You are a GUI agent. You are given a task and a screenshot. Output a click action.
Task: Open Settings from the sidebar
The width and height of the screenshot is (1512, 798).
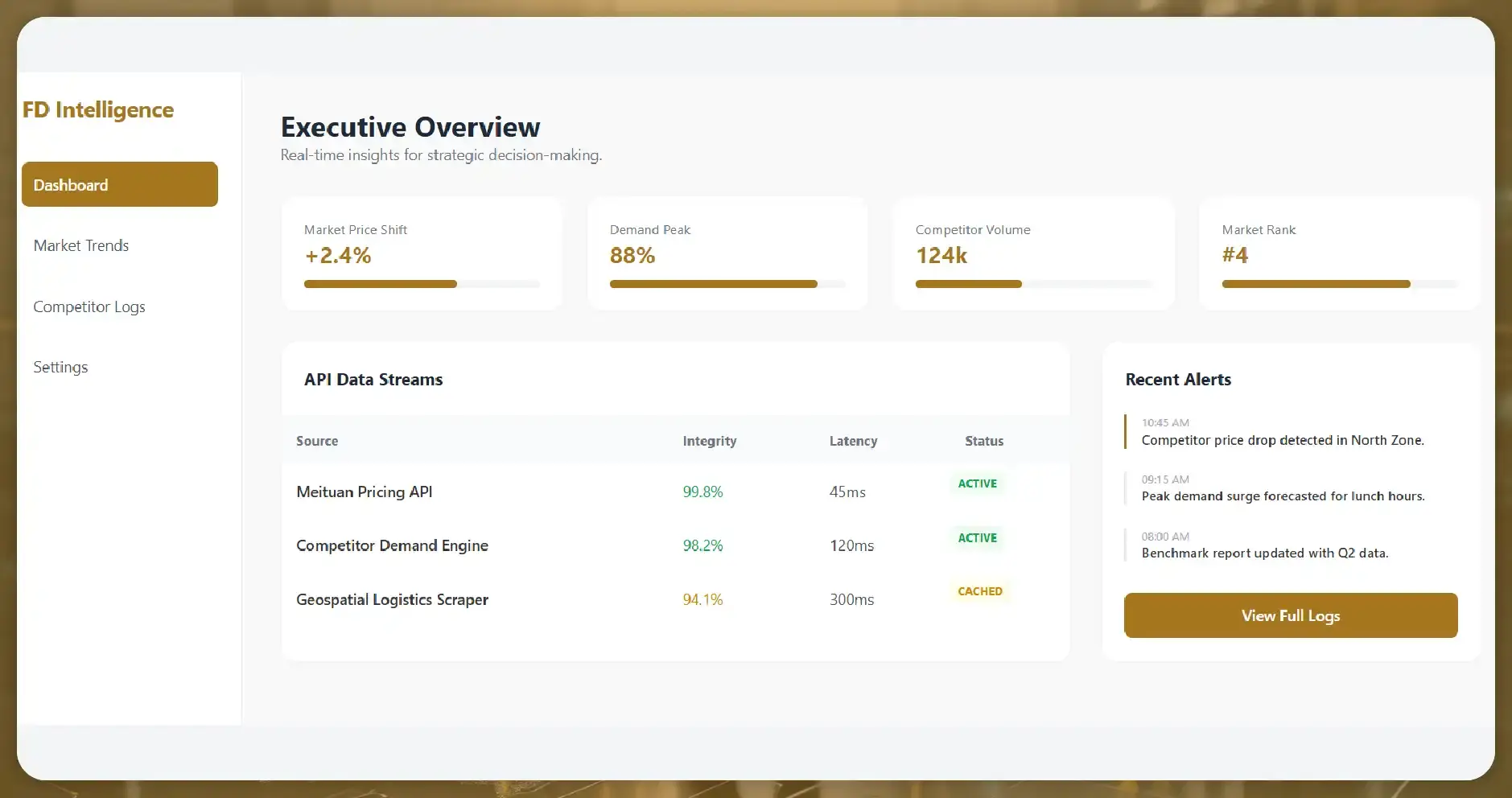pos(60,367)
